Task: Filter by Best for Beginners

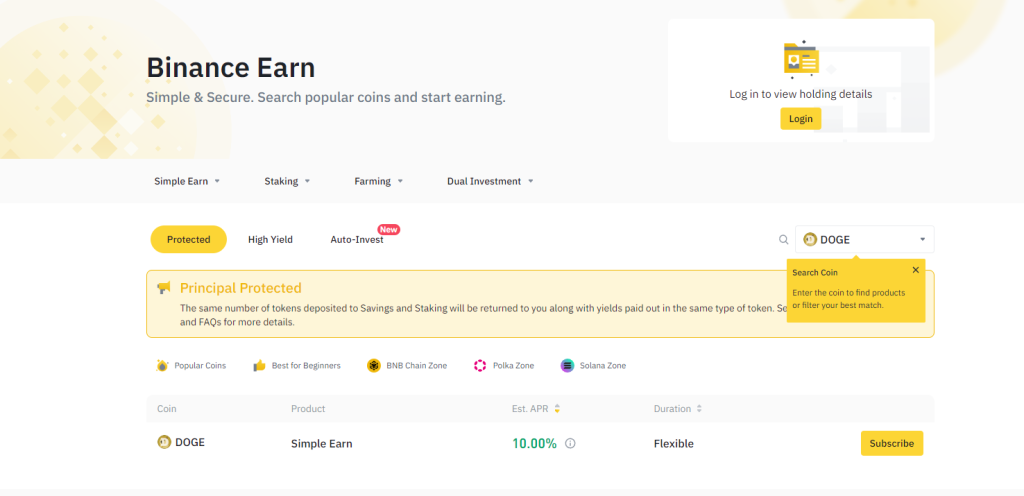Action: (x=296, y=365)
